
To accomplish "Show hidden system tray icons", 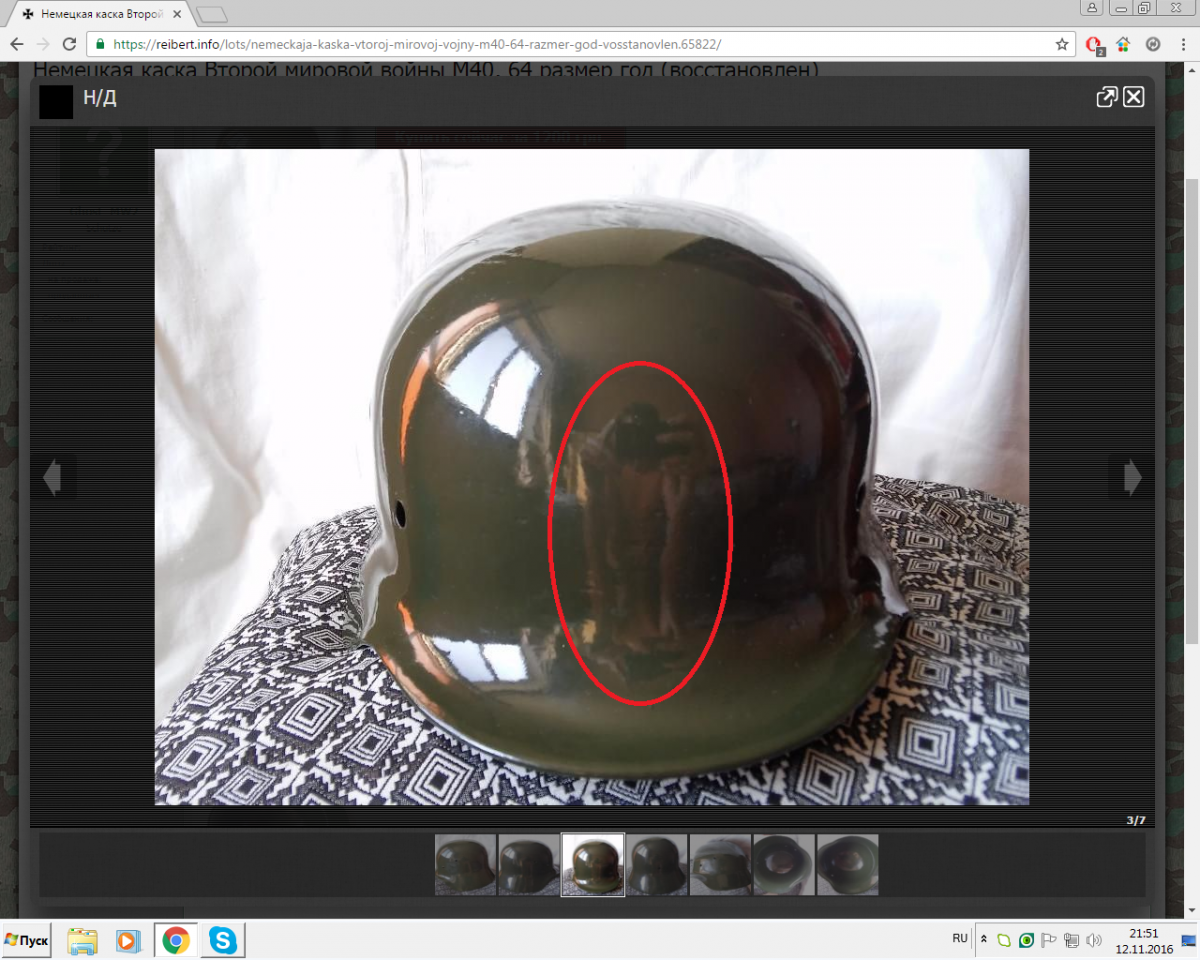I will tap(983, 940).
